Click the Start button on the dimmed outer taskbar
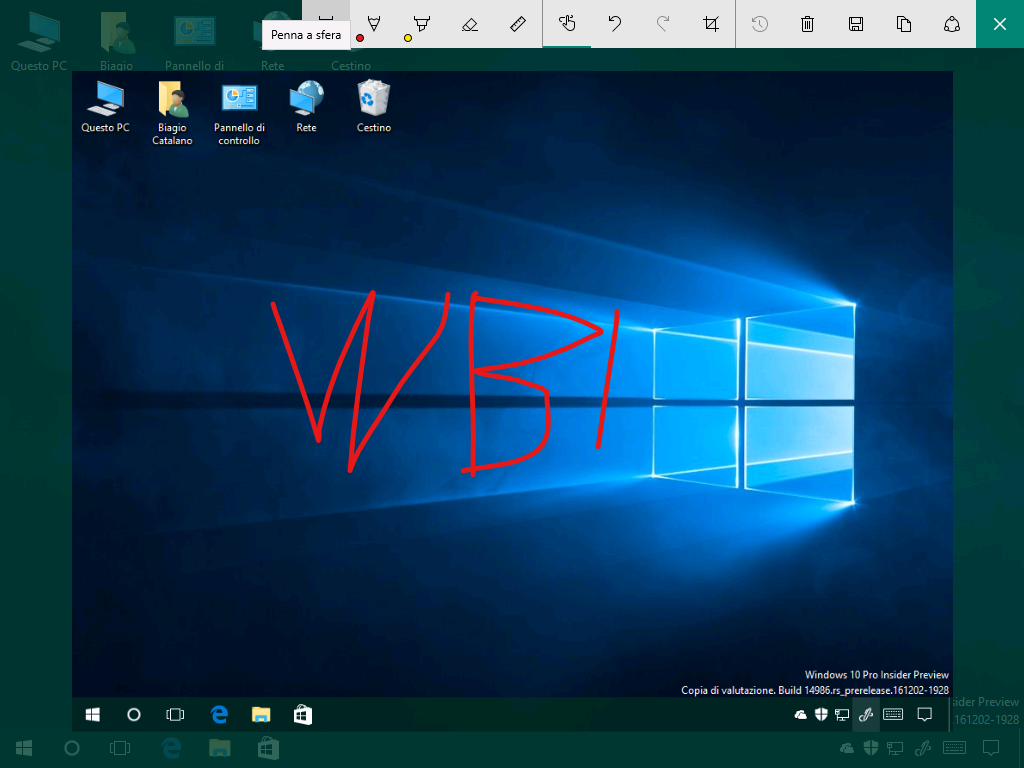This screenshot has width=1024, height=768. [x=24, y=748]
